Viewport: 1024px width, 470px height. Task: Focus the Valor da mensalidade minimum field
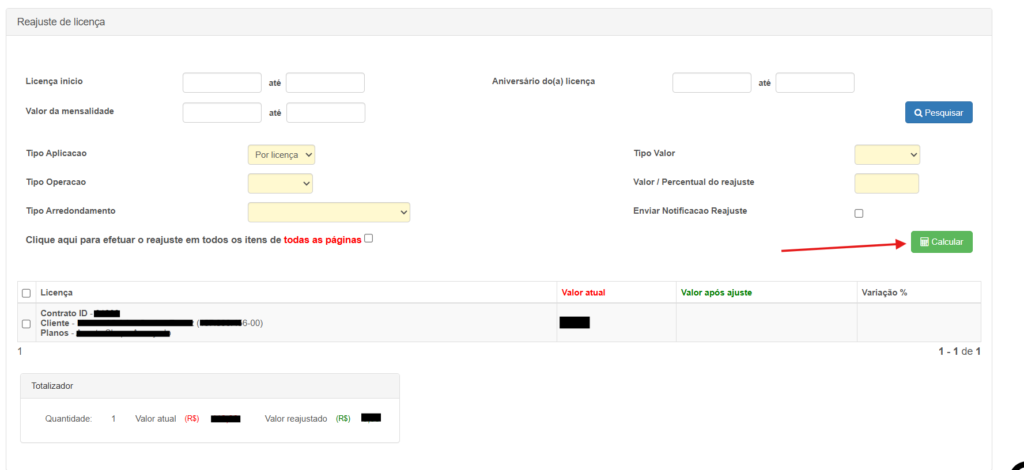pyautogui.click(x=221, y=113)
